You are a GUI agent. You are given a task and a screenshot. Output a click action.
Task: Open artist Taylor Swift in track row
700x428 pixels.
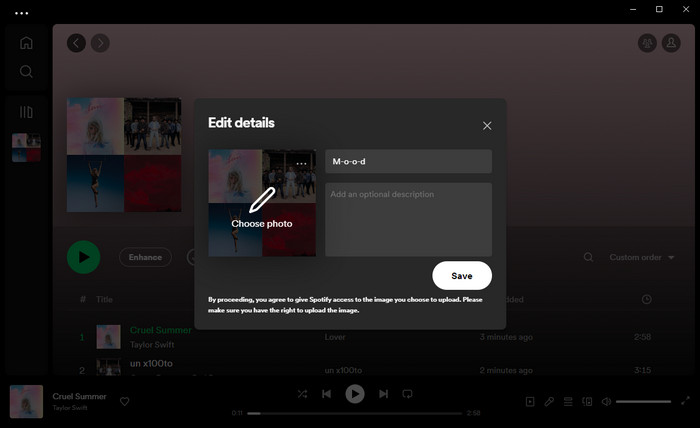[x=152, y=345]
